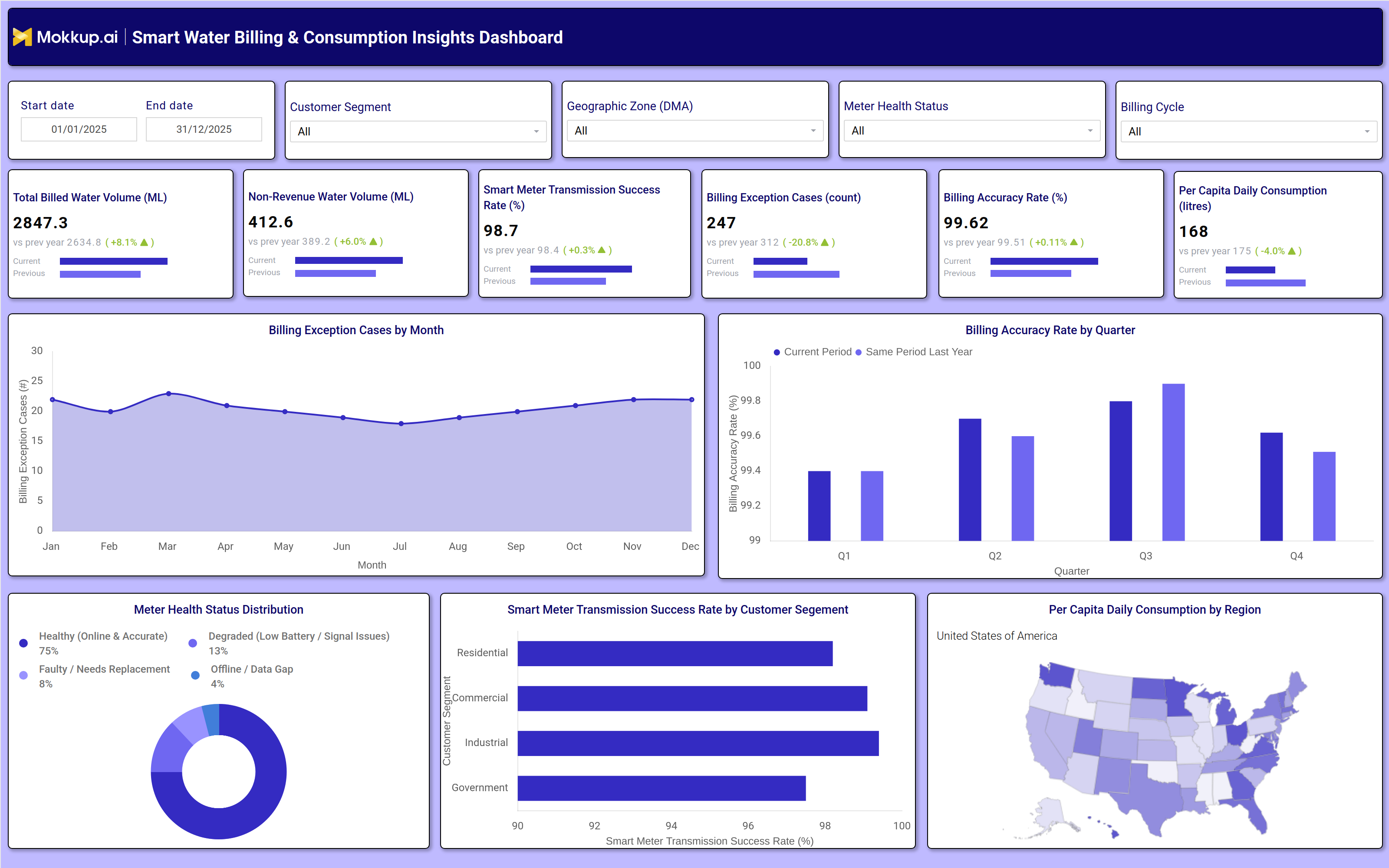Click the Government transmission success bar
The width and height of the screenshot is (1389, 868).
[662, 788]
